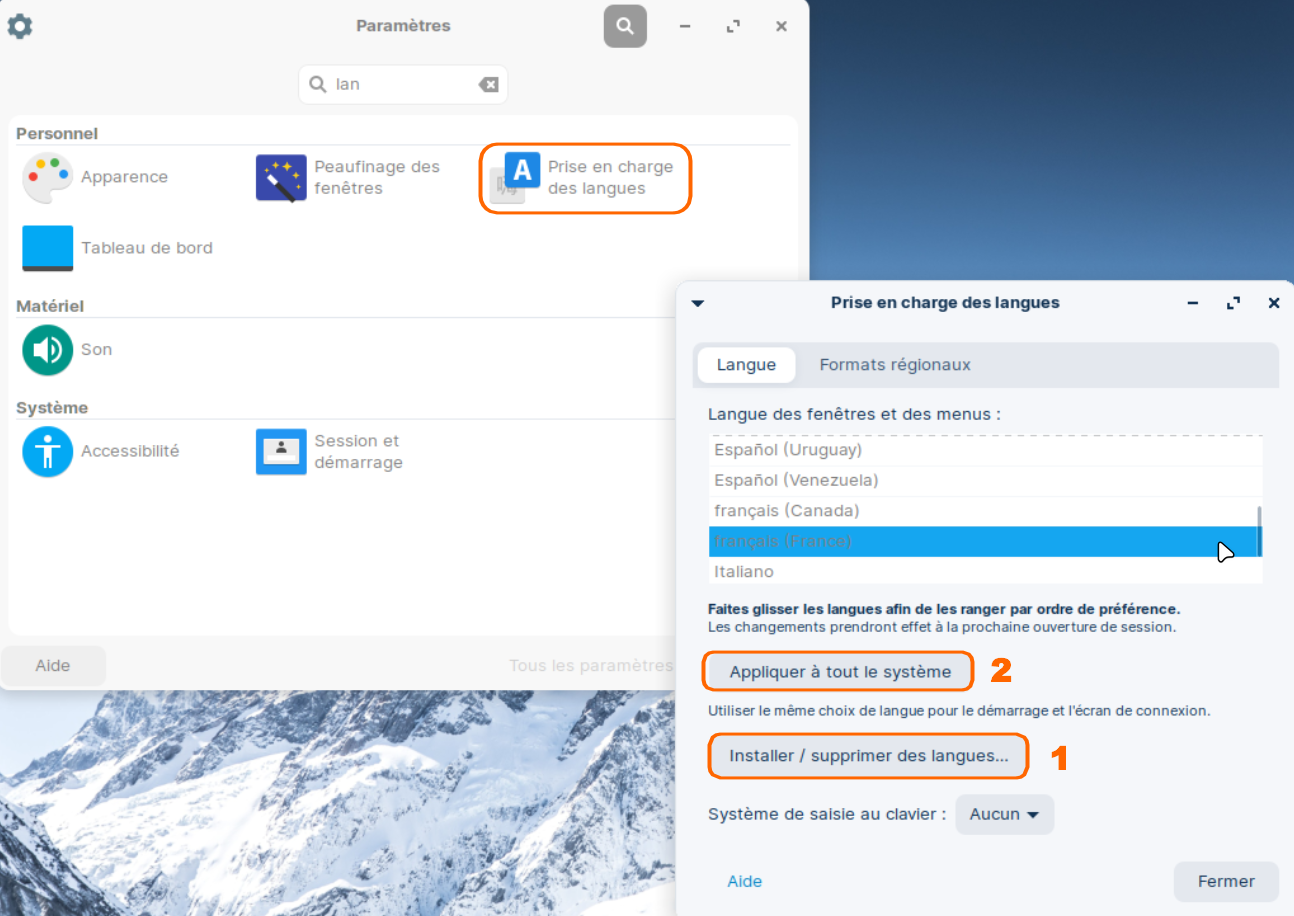
Task: Click the settings gear icon in title bar
Action: (x=20, y=26)
